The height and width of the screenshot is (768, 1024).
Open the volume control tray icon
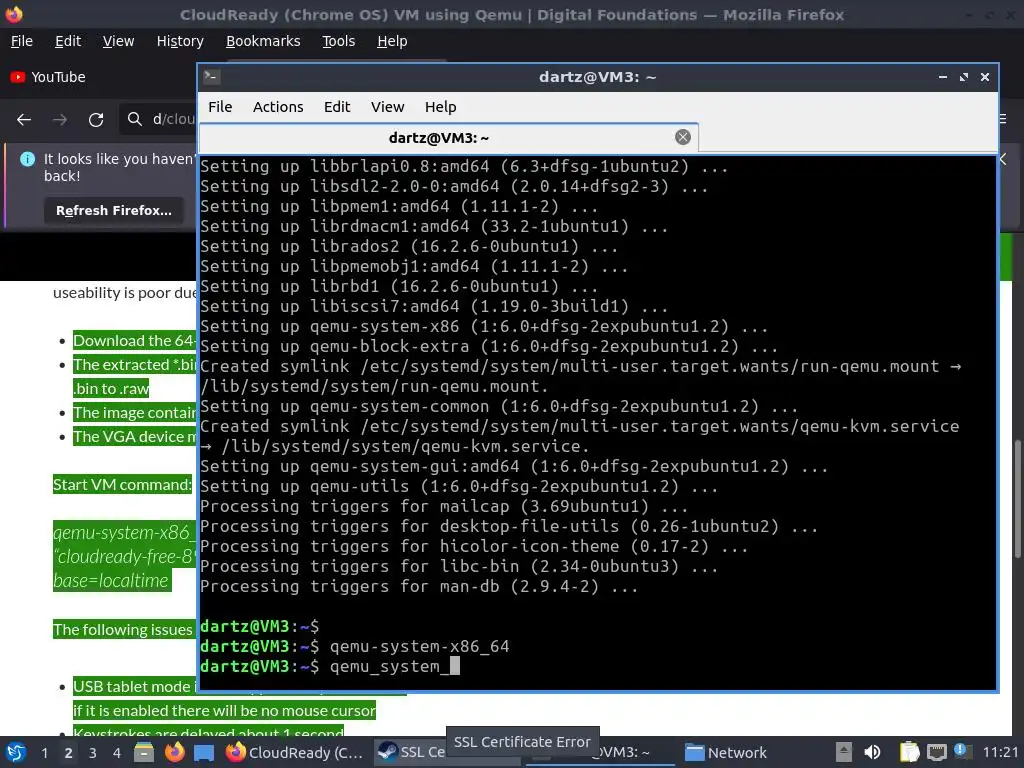(x=872, y=752)
